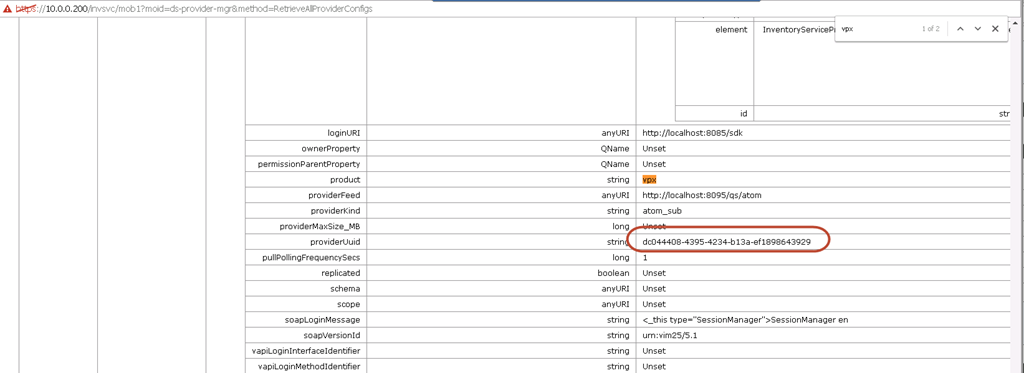Click providerMaxSize_MB property label
This screenshot has height=373, width=1024.
click(320, 226)
